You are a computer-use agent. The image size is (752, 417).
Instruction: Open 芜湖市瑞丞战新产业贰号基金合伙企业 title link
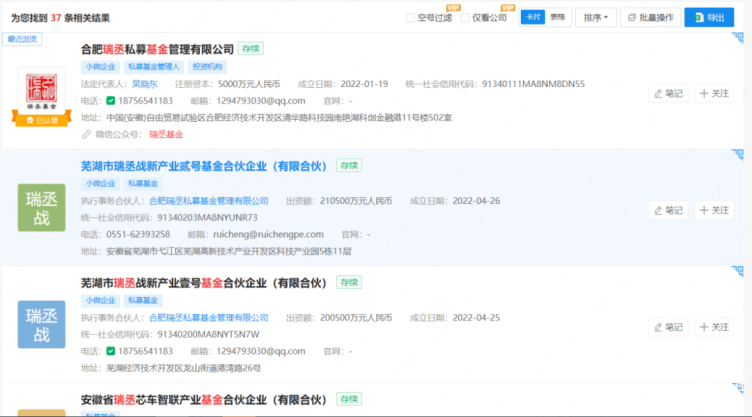(203, 166)
